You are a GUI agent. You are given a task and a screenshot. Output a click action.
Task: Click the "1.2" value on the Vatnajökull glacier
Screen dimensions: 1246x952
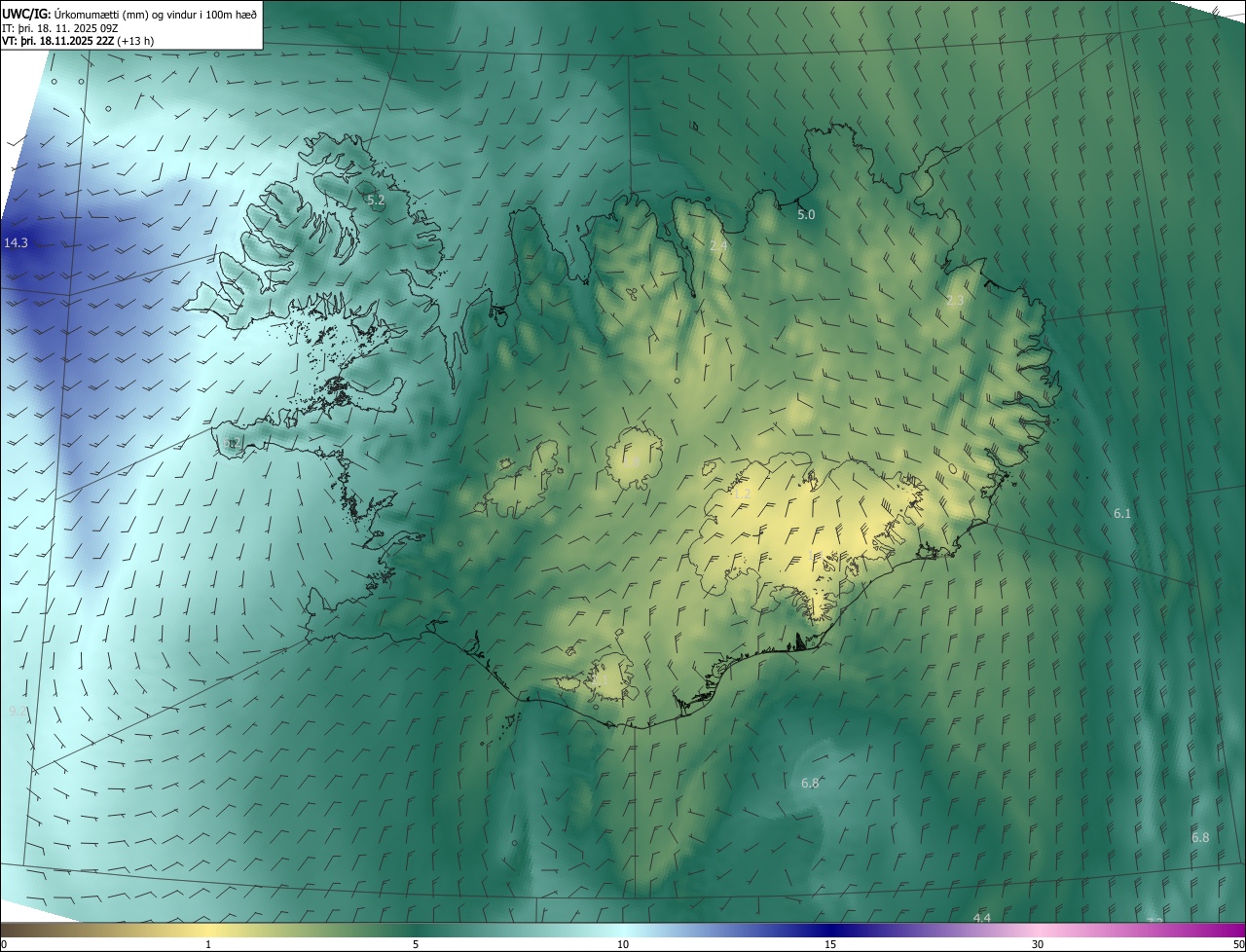[741, 494]
